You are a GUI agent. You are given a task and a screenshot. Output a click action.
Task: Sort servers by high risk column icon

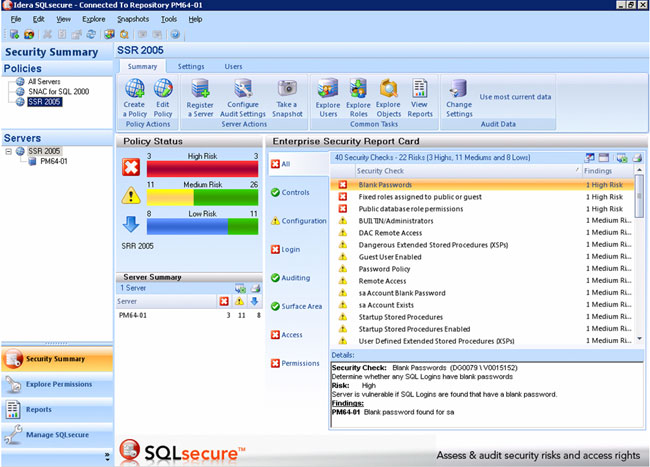(224, 301)
